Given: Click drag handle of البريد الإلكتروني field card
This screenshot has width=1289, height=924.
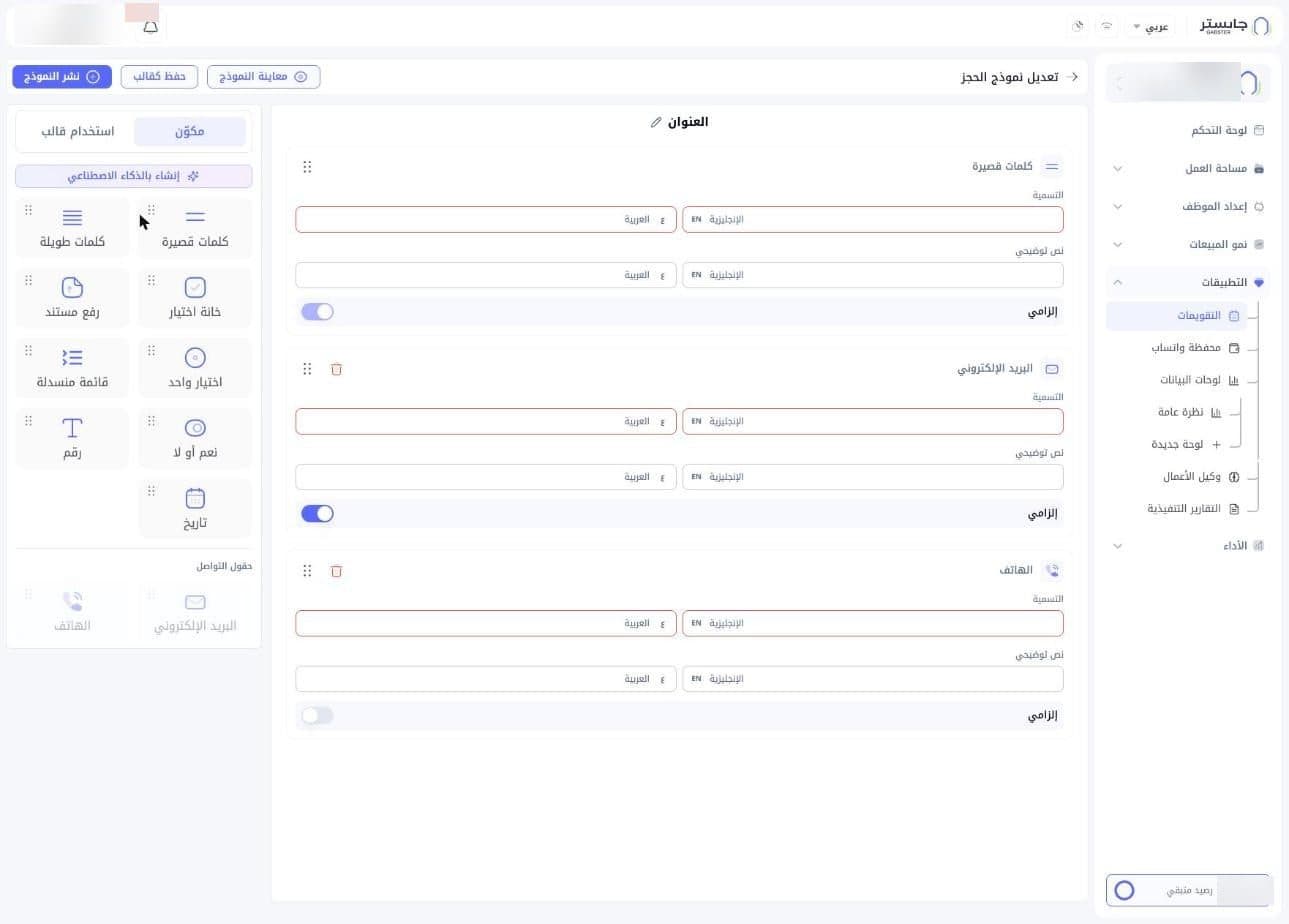Looking at the screenshot, I should point(307,369).
